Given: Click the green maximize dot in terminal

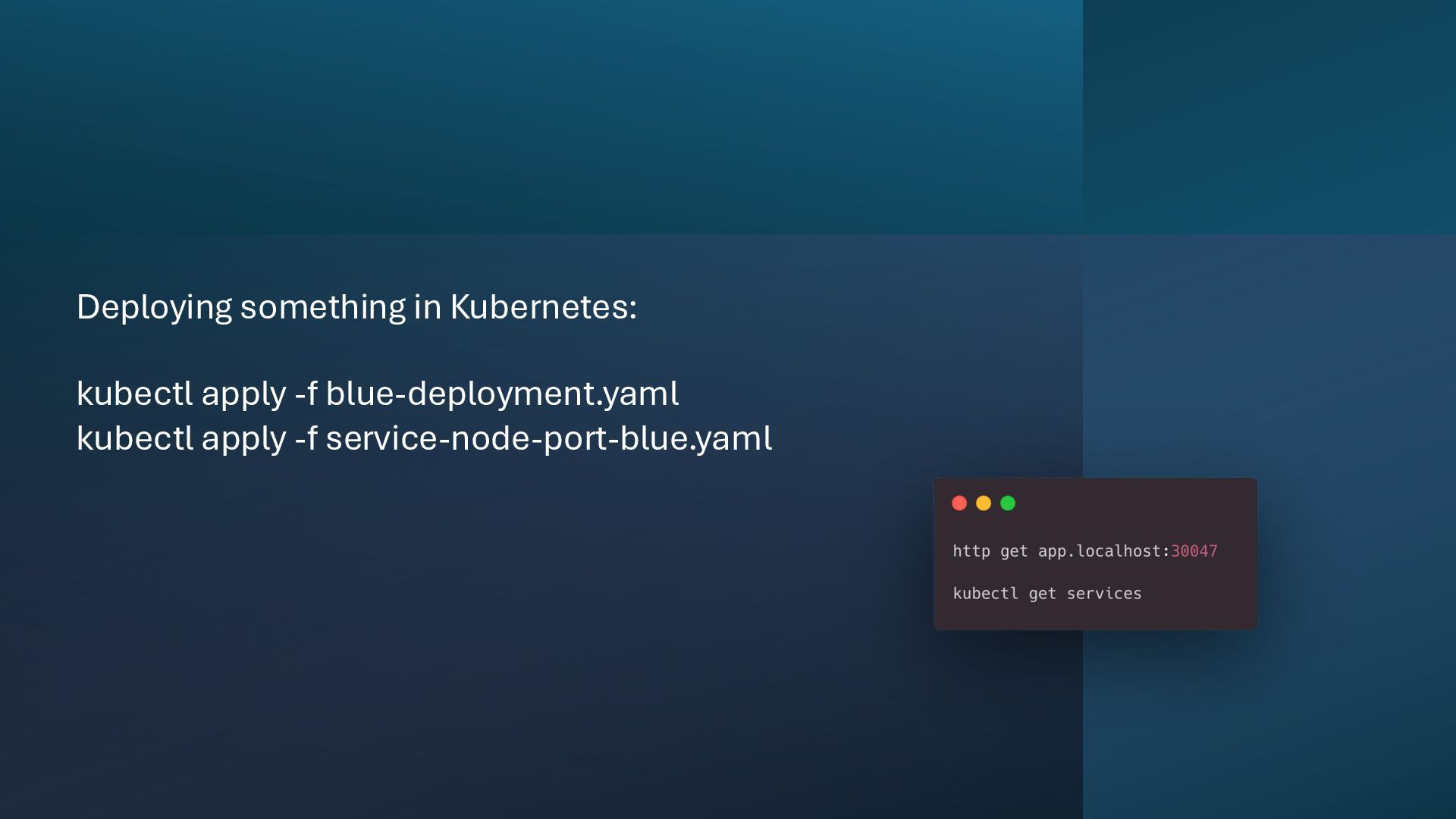Looking at the screenshot, I should [x=1008, y=504].
